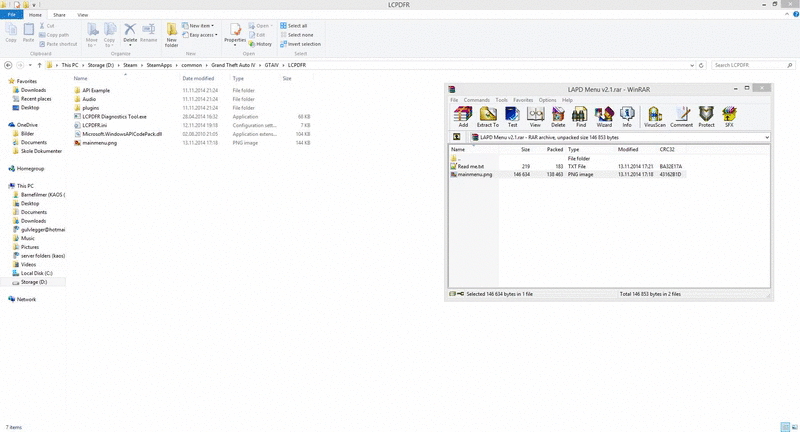Click GTAIV in address breadcrumb
Screen dimensions: 800x432
click(x=271, y=65)
